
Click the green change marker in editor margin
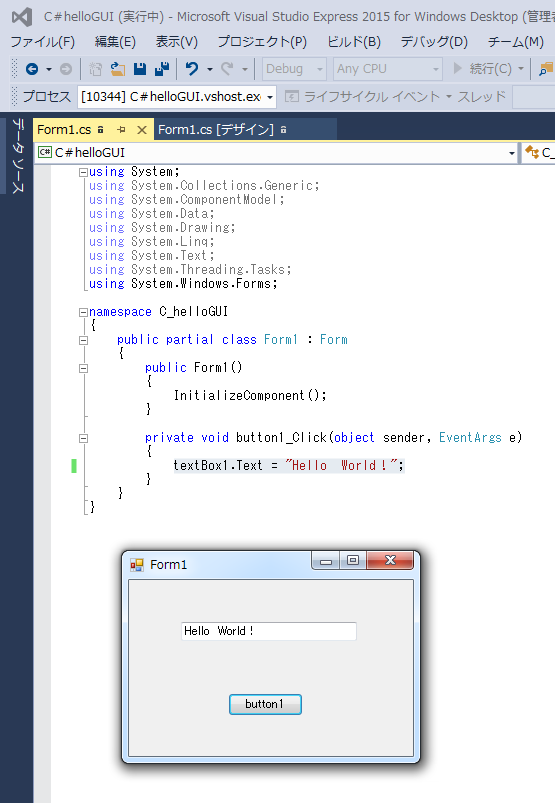(74, 466)
